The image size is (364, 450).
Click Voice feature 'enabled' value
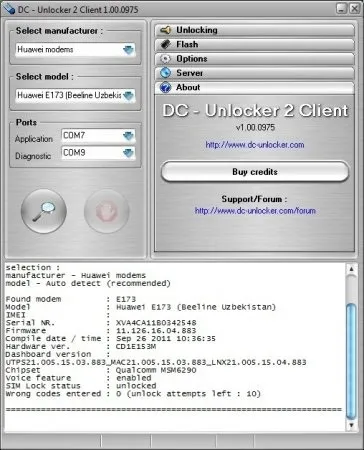[134, 378]
